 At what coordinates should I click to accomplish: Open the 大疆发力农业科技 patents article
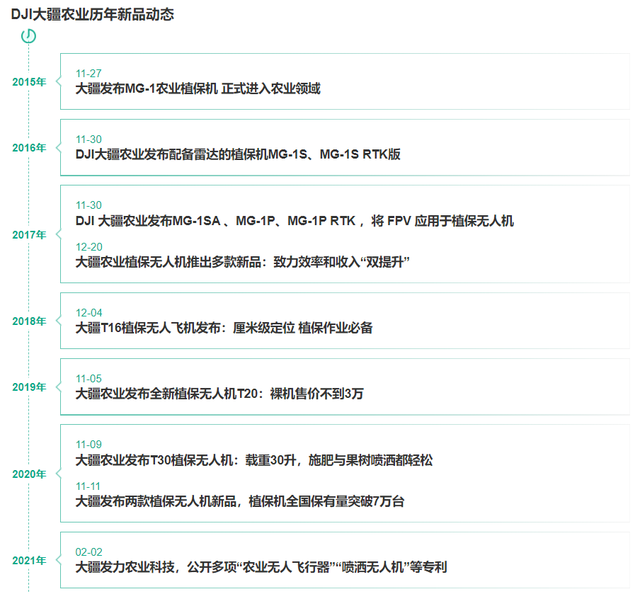[261, 567]
